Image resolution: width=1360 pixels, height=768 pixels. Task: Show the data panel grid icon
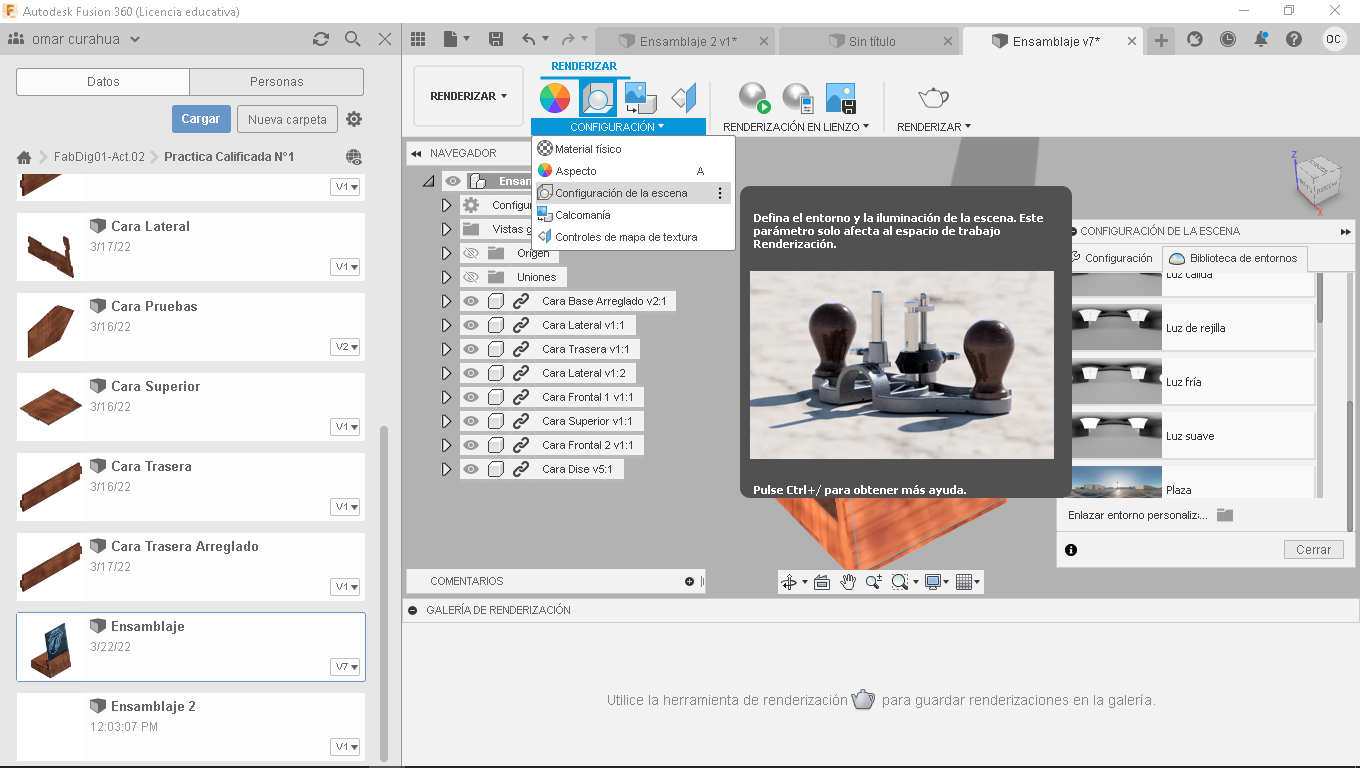[x=418, y=40]
